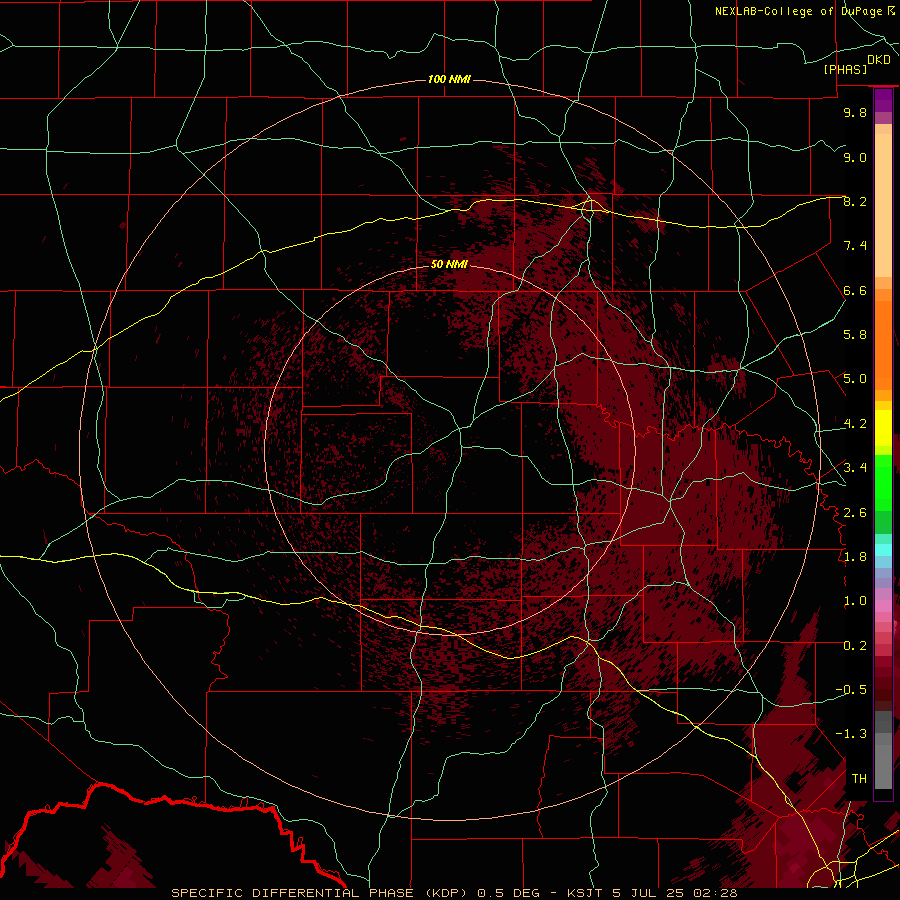
Task: Click the 7.4 value on color scale
Action: pyautogui.click(x=855, y=246)
